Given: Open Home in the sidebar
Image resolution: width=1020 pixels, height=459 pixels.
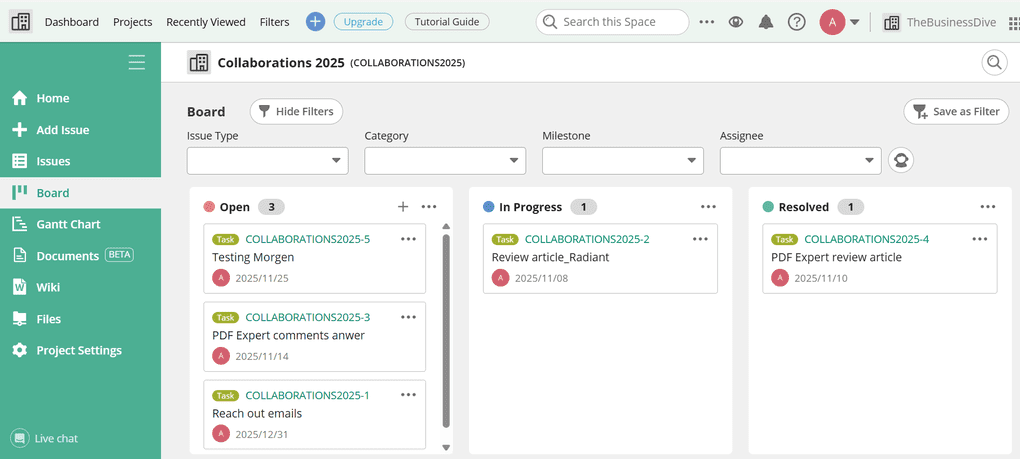Looking at the screenshot, I should (x=80, y=98).
